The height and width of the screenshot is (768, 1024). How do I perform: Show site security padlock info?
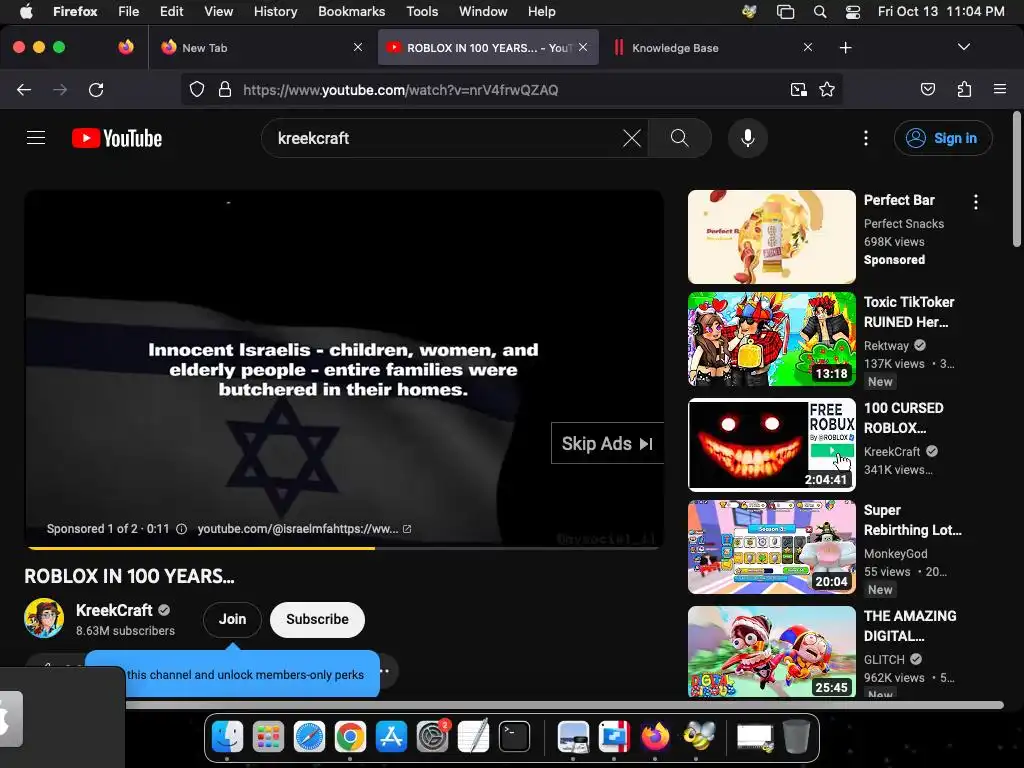coord(225,89)
